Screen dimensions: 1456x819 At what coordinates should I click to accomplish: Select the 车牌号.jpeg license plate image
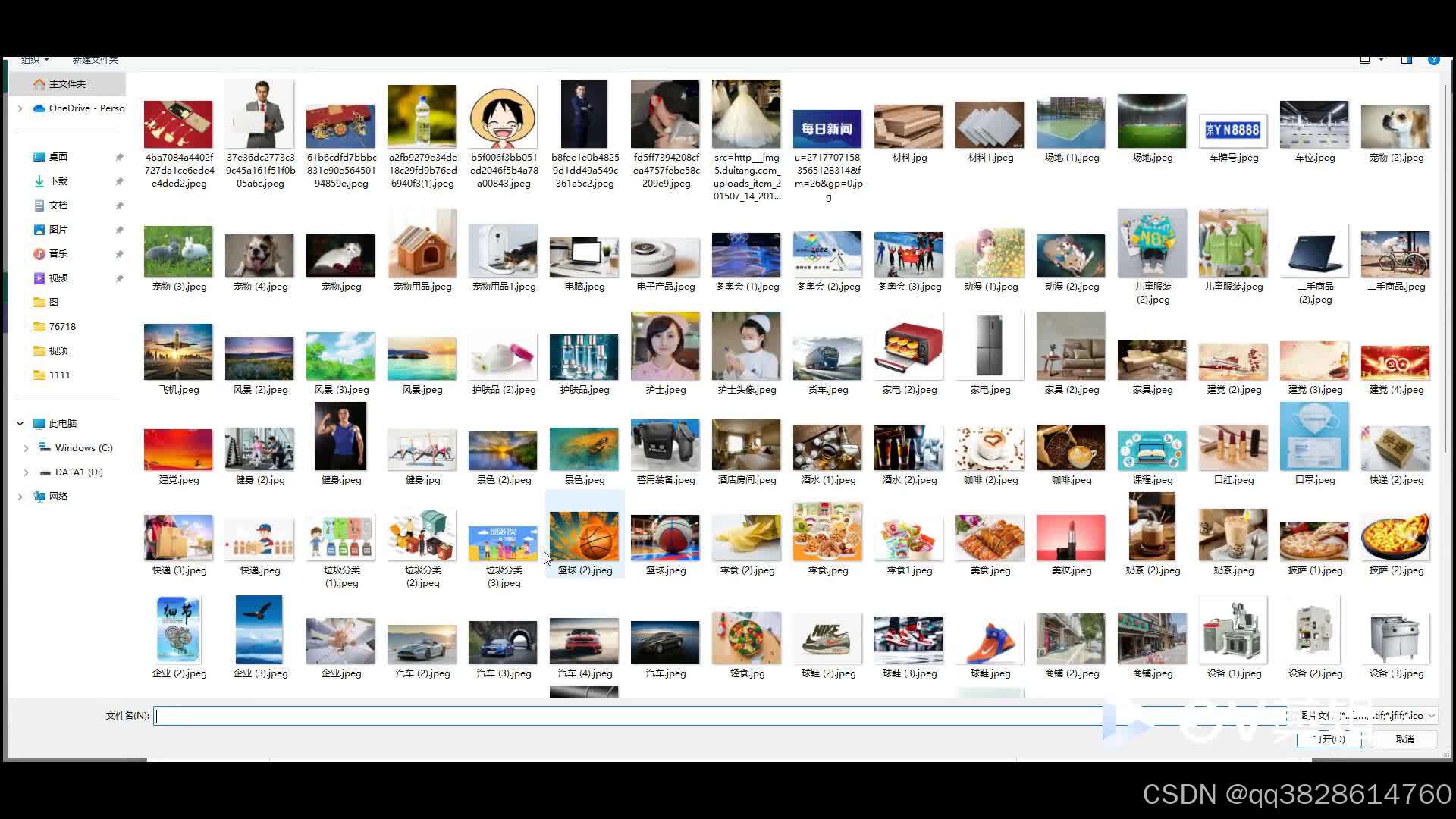(x=1233, y=130)
